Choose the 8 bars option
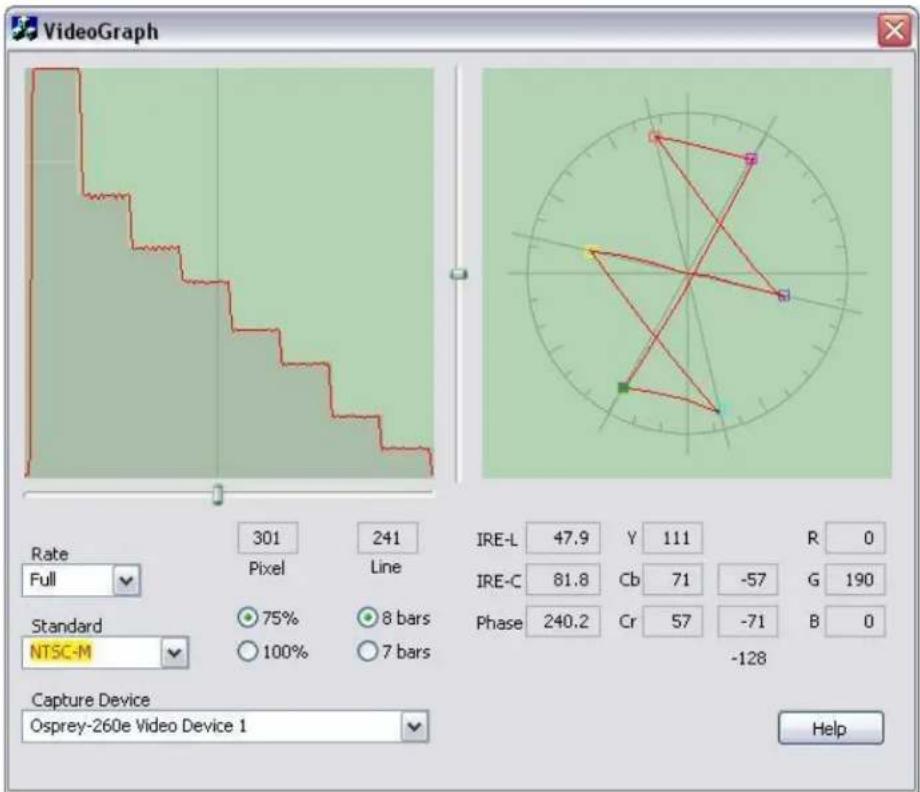Screen dimensions: 920x792 click(367, 617)
